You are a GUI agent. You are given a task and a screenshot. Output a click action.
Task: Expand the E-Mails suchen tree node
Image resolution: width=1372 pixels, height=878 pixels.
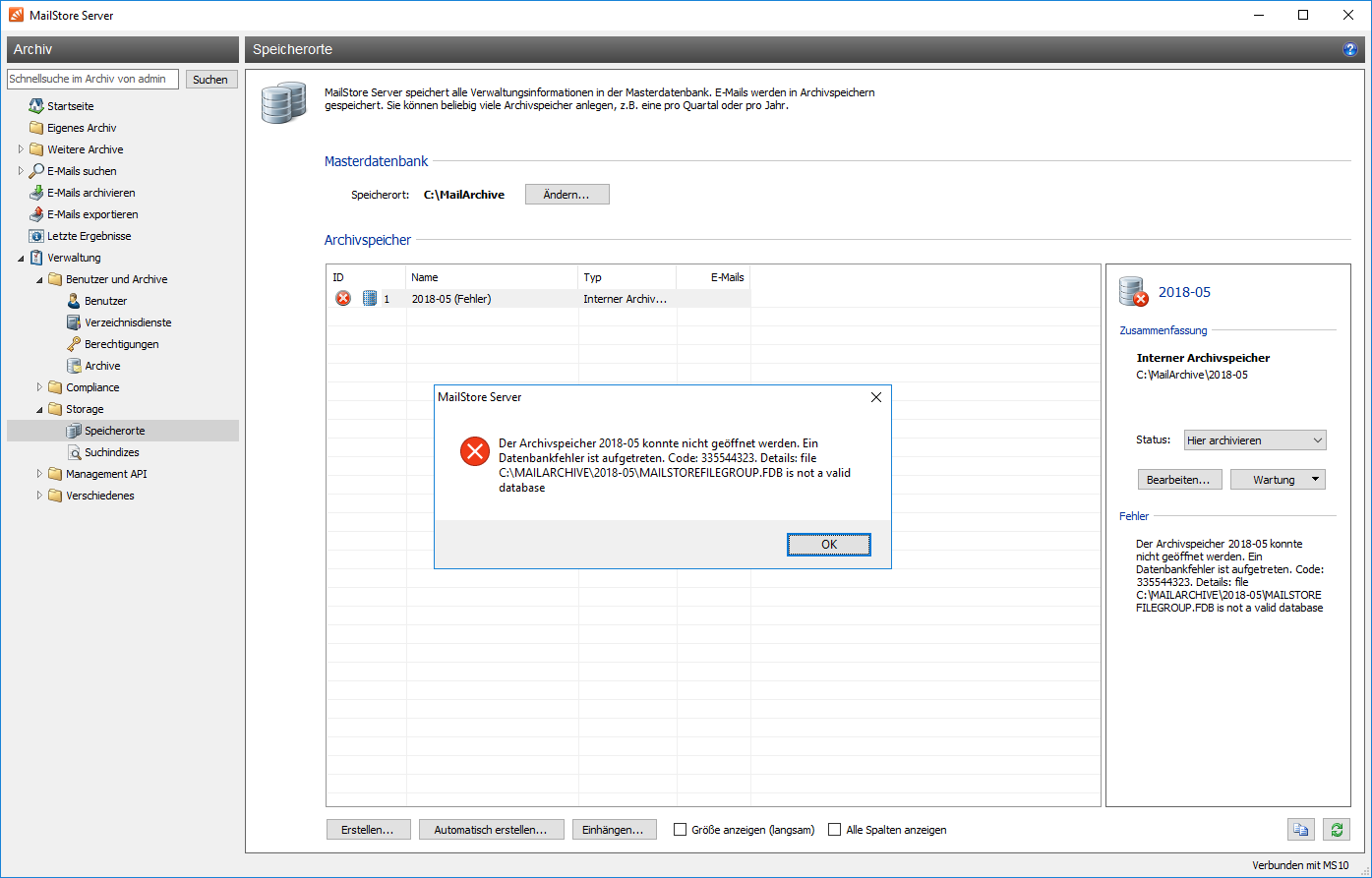[x=21, y=171]
